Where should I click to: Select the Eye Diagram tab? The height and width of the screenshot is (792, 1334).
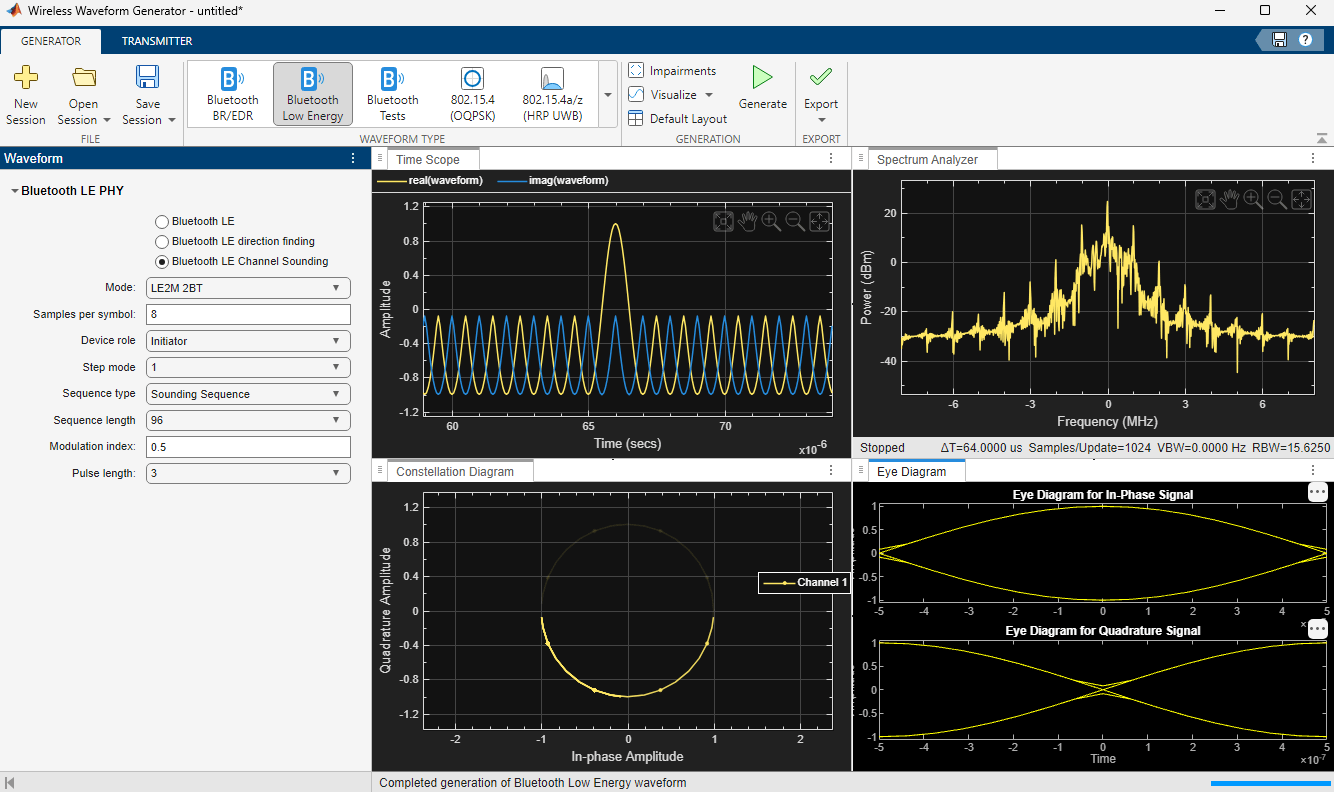(915, 470)
